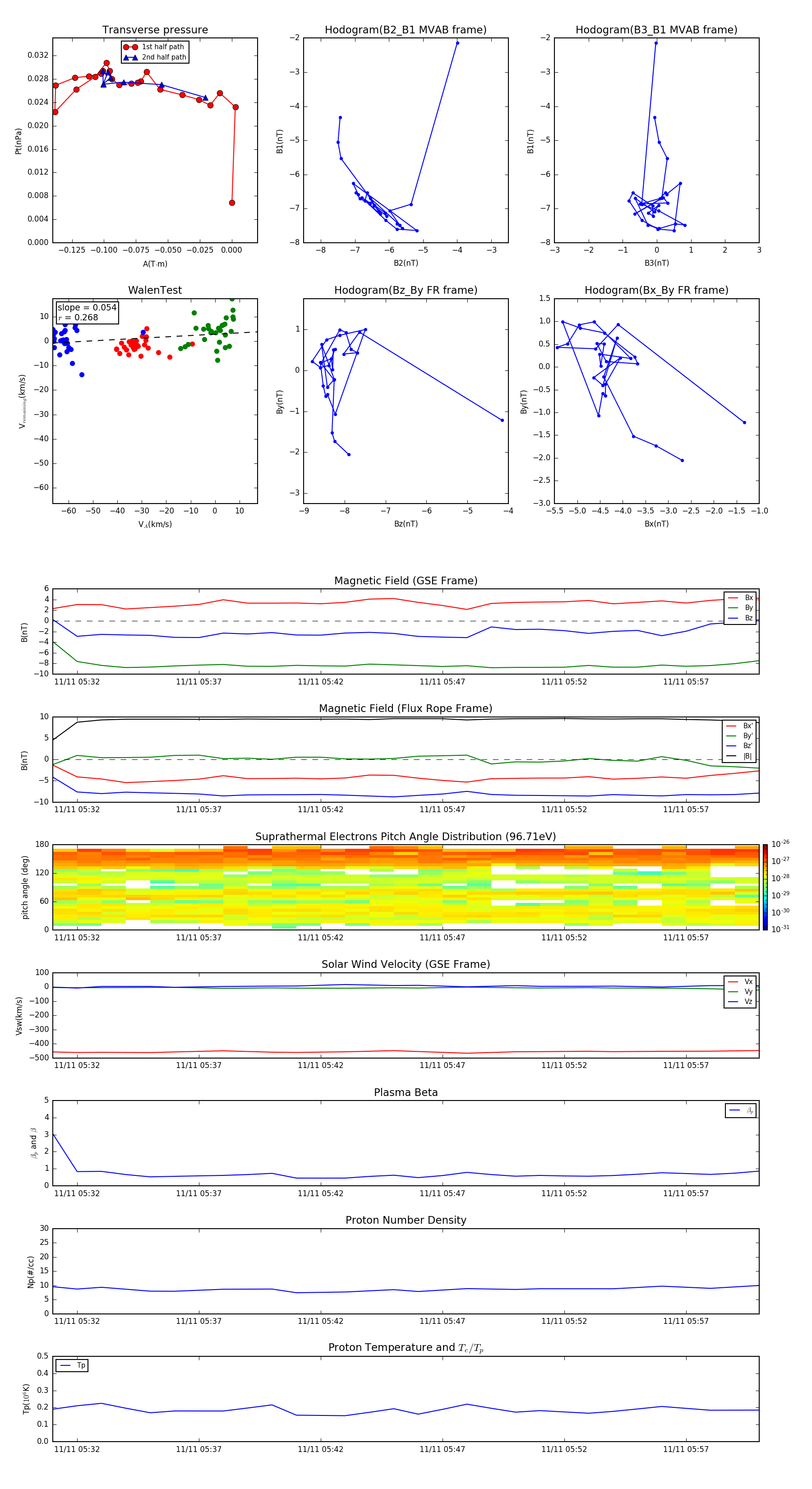Screen dimensions: 812x1489
Task: Click '11/11 05:42' tick under GSE field plot
Action: click(320, 682)
